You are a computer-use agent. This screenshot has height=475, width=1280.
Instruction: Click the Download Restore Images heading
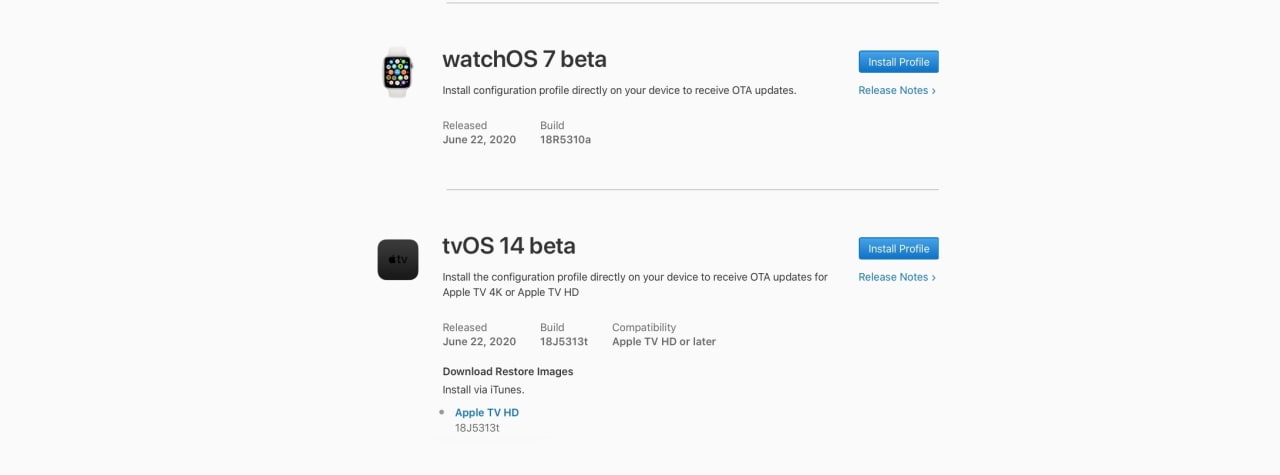508,372
